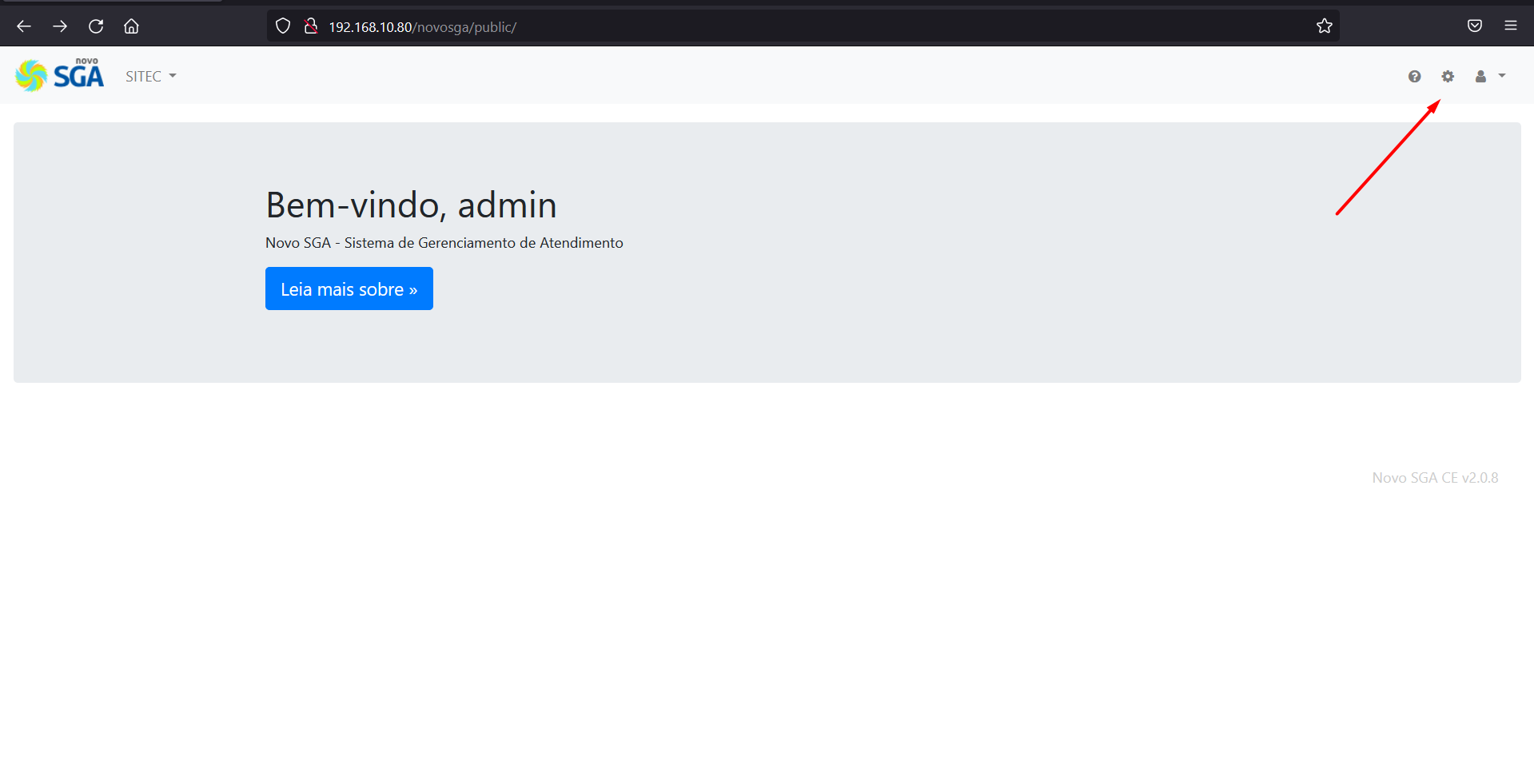
Task: Click the Novo SGA logo
Action: click(60, 76)
